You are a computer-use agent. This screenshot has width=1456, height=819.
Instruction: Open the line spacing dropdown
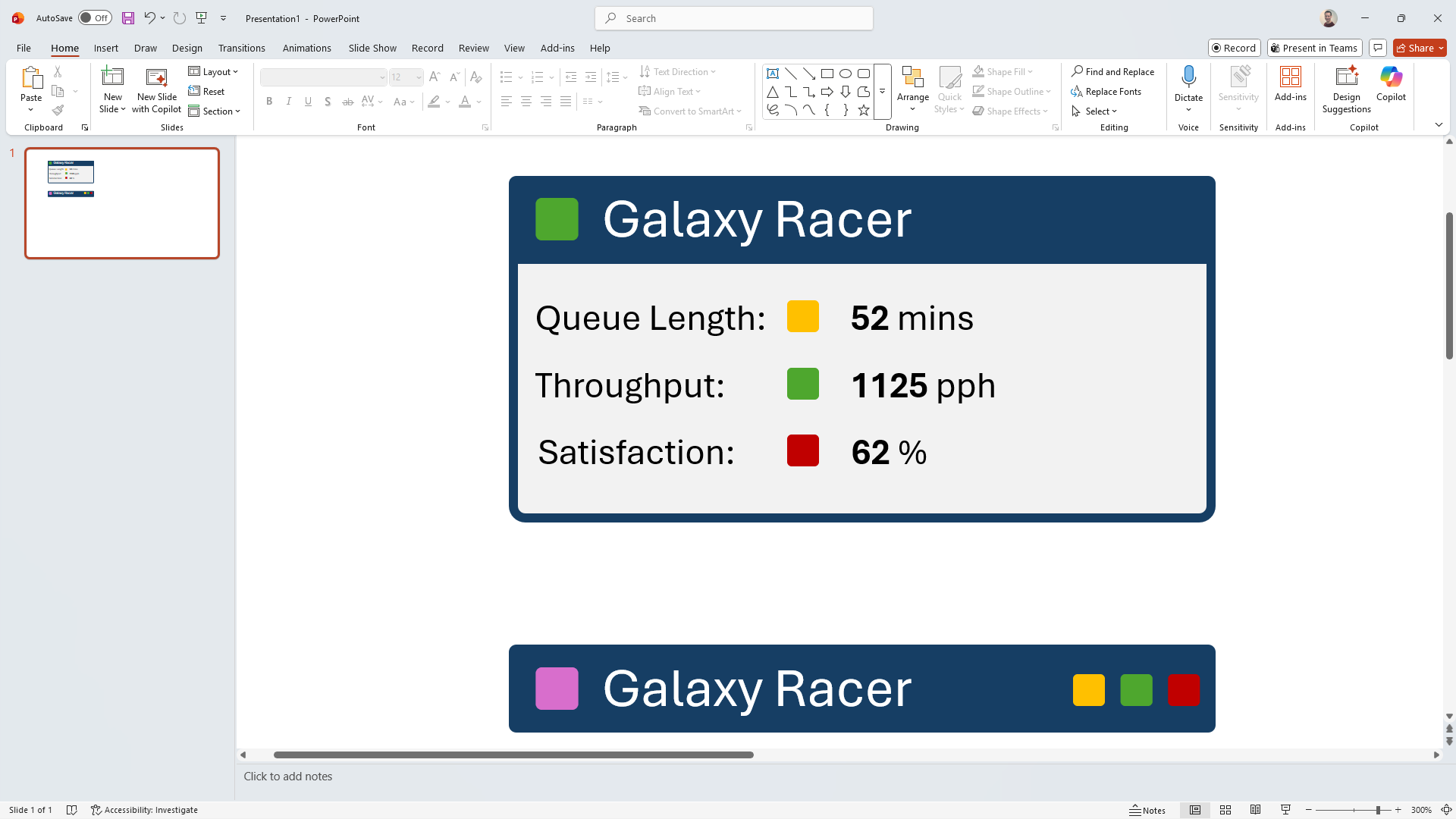point(623,77)
